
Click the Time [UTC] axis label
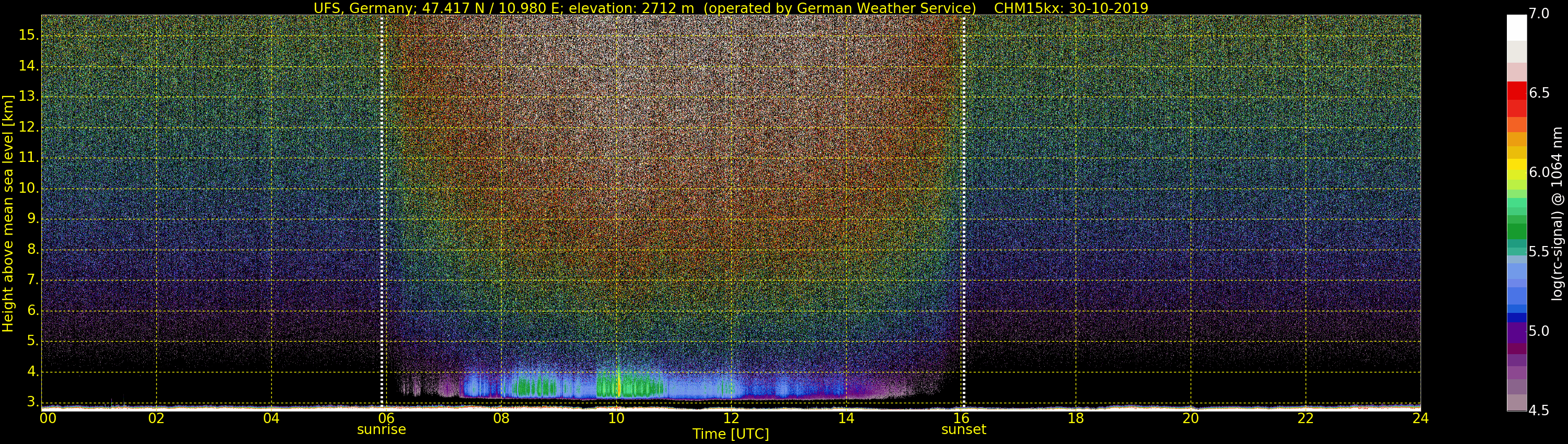click(731, 434)
